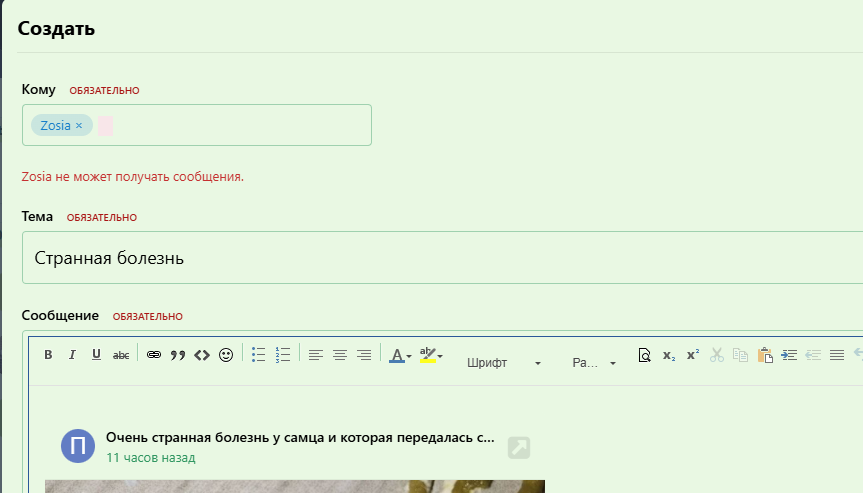Image resolution: width=863 pixels, height=493 pixels.
Task: Toggle underline formatting
Action: tap(96, 355)
